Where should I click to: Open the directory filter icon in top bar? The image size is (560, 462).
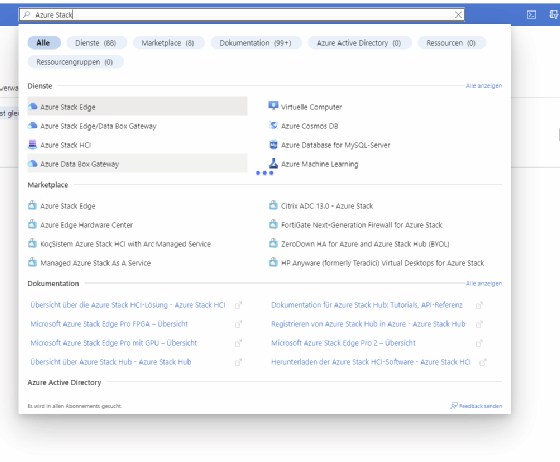point(553,15)
